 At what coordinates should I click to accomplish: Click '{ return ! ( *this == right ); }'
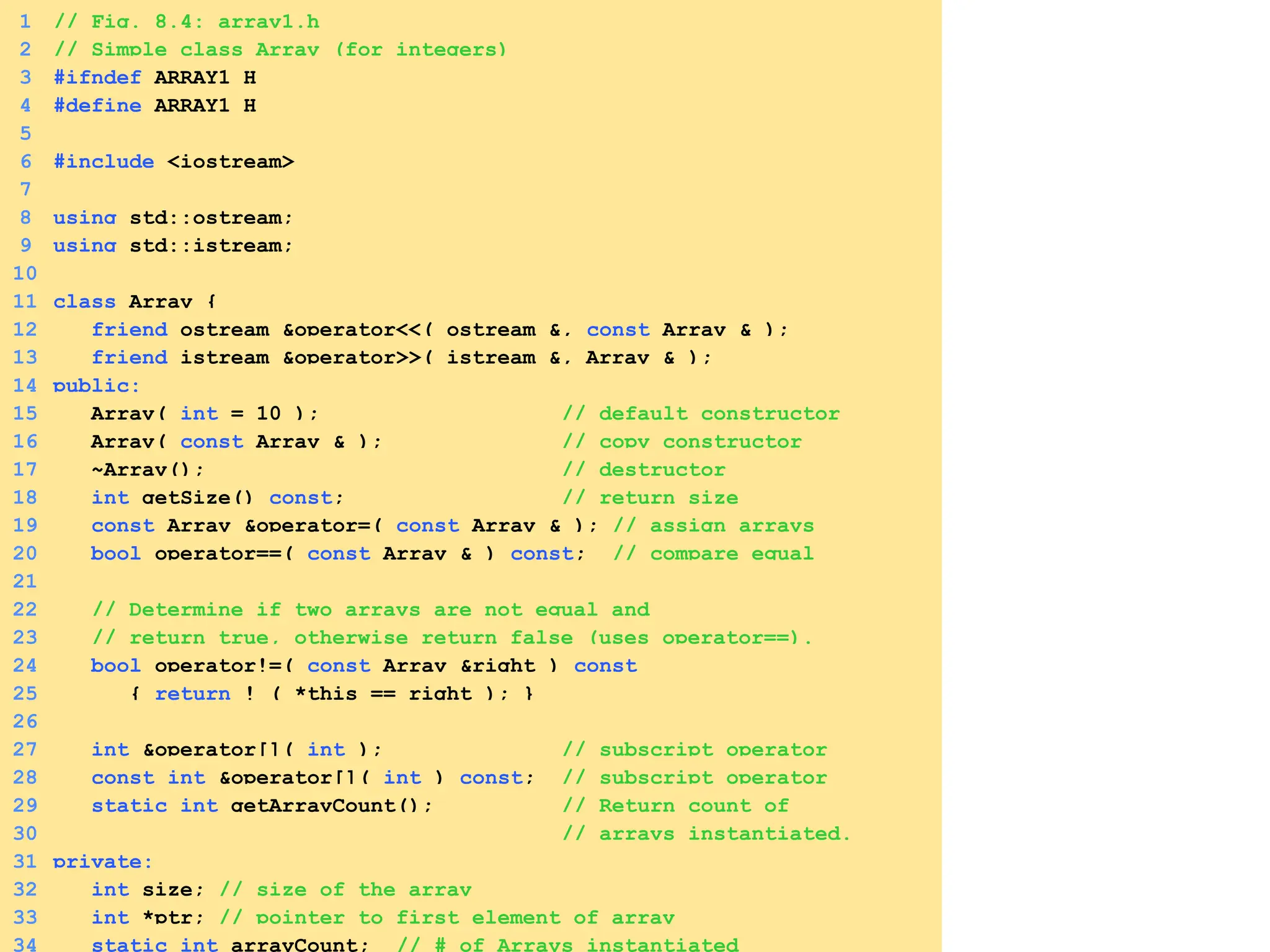[x=332, y=694]
